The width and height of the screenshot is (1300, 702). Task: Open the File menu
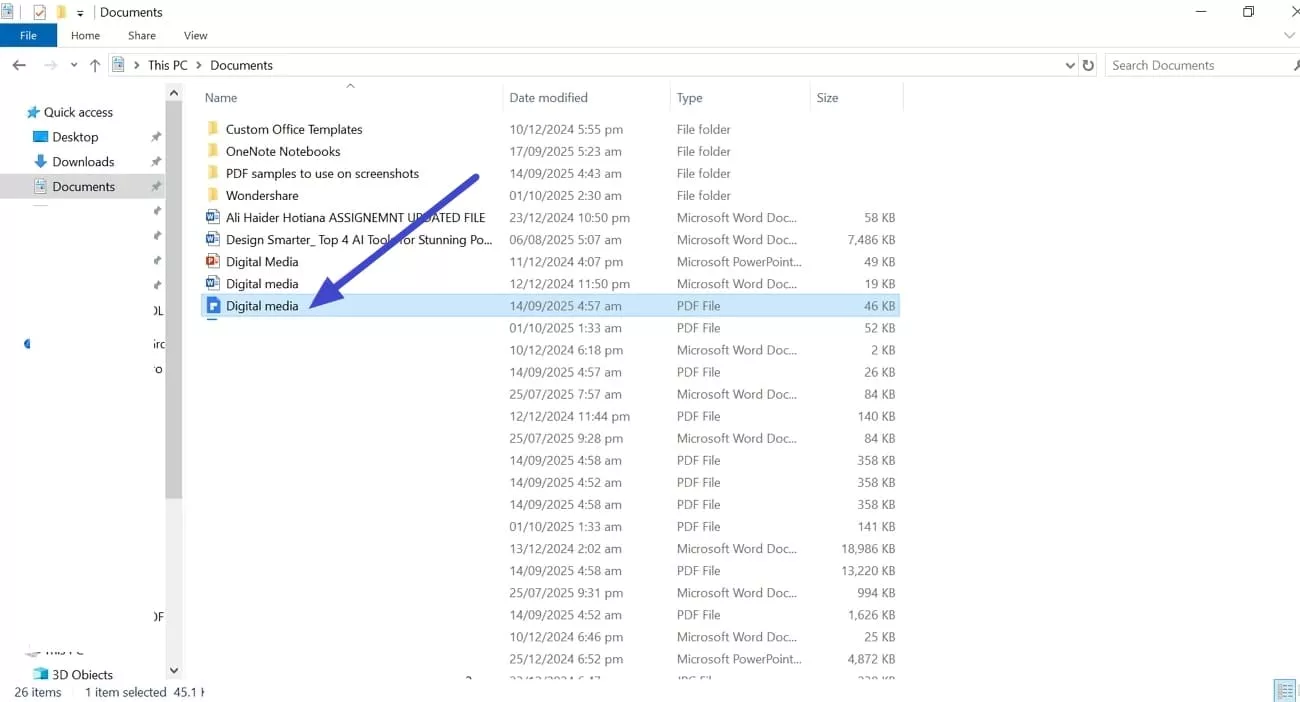pos(28,35)
